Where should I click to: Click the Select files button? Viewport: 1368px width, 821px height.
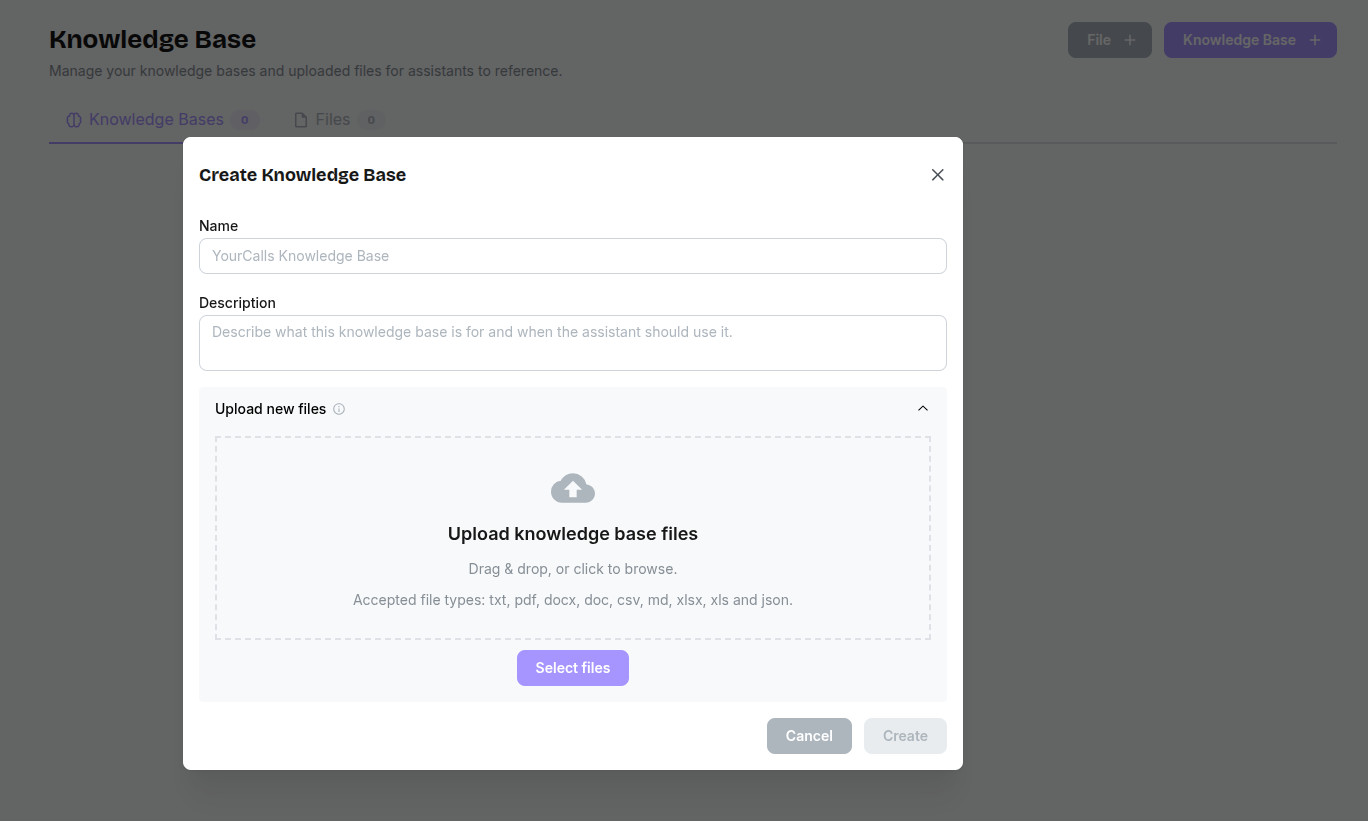[x=573, y=668]
